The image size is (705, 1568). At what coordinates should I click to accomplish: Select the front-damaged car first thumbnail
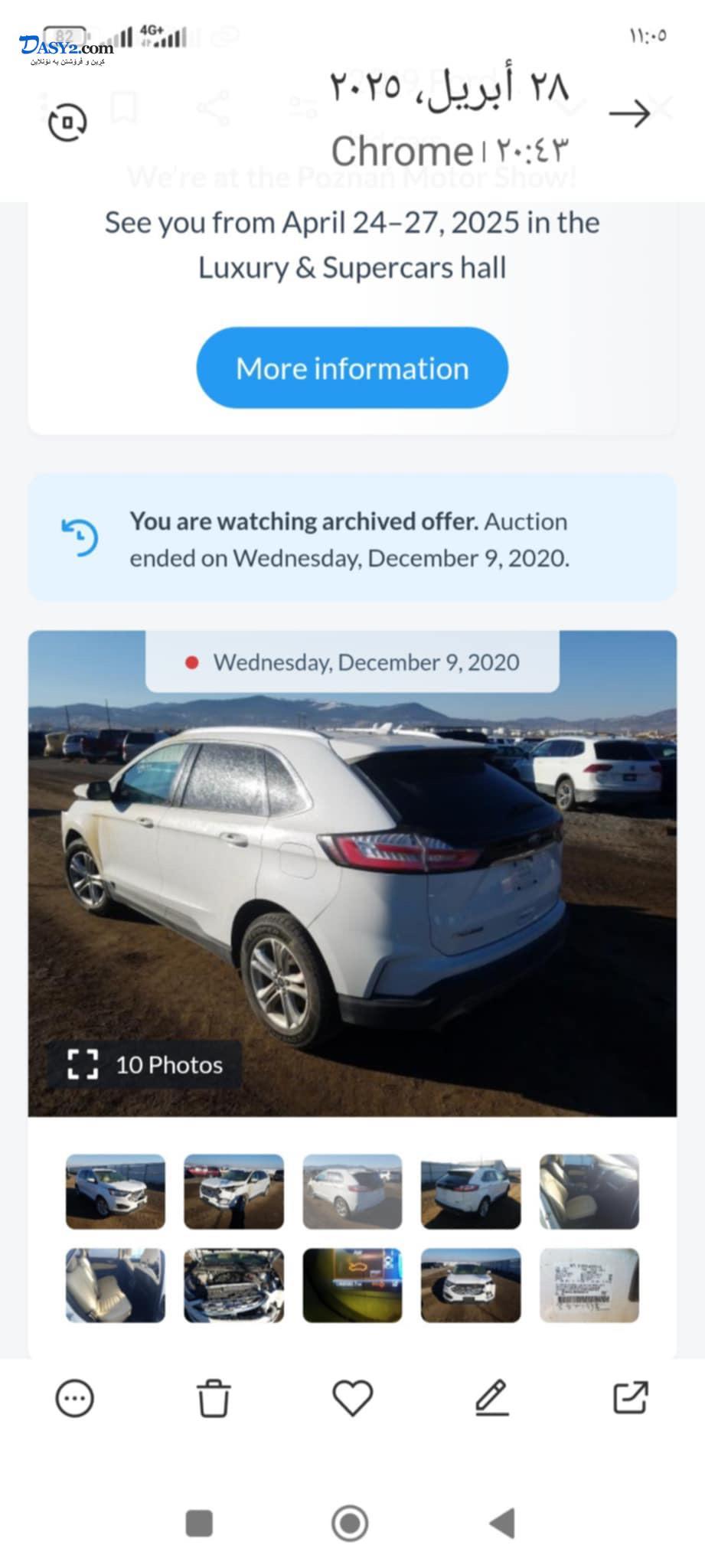coord(116,1191)
